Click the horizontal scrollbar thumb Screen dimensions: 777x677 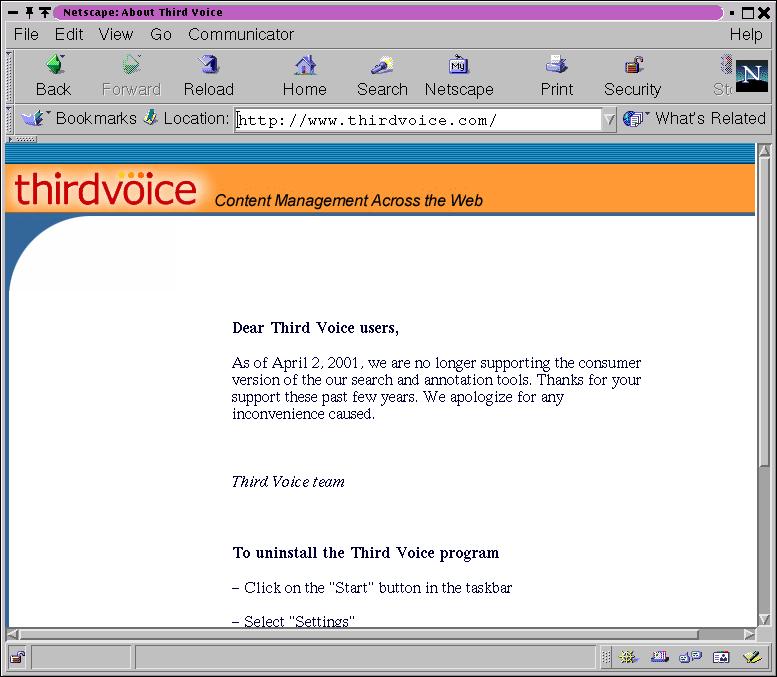point(359,634)
